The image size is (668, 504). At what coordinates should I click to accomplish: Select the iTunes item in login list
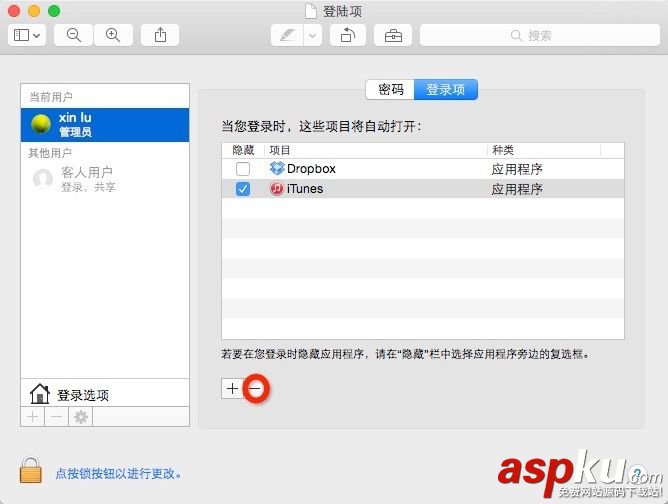423,189
